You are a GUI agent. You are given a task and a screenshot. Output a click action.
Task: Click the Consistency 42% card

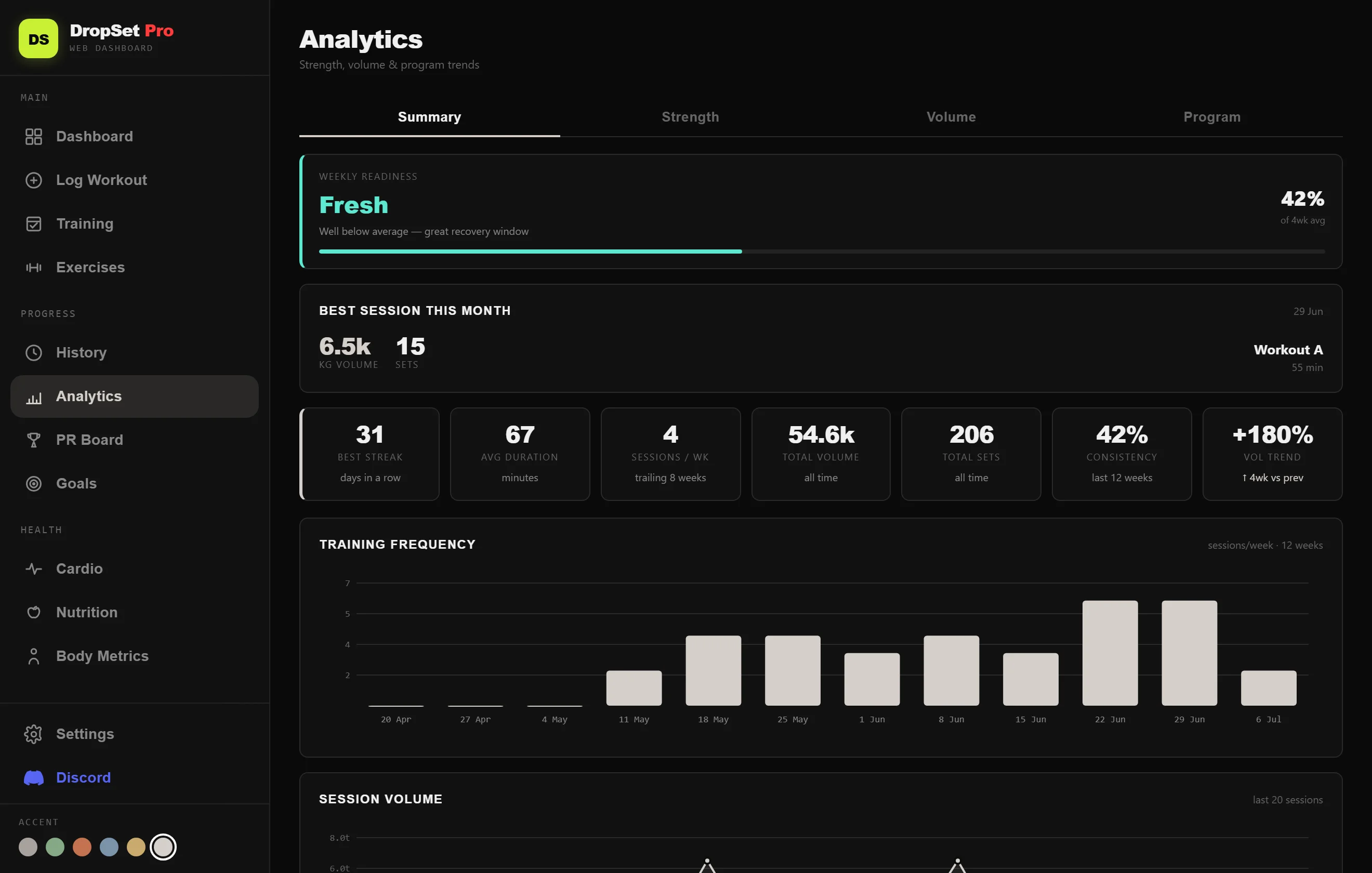(x=1122, y=454)
